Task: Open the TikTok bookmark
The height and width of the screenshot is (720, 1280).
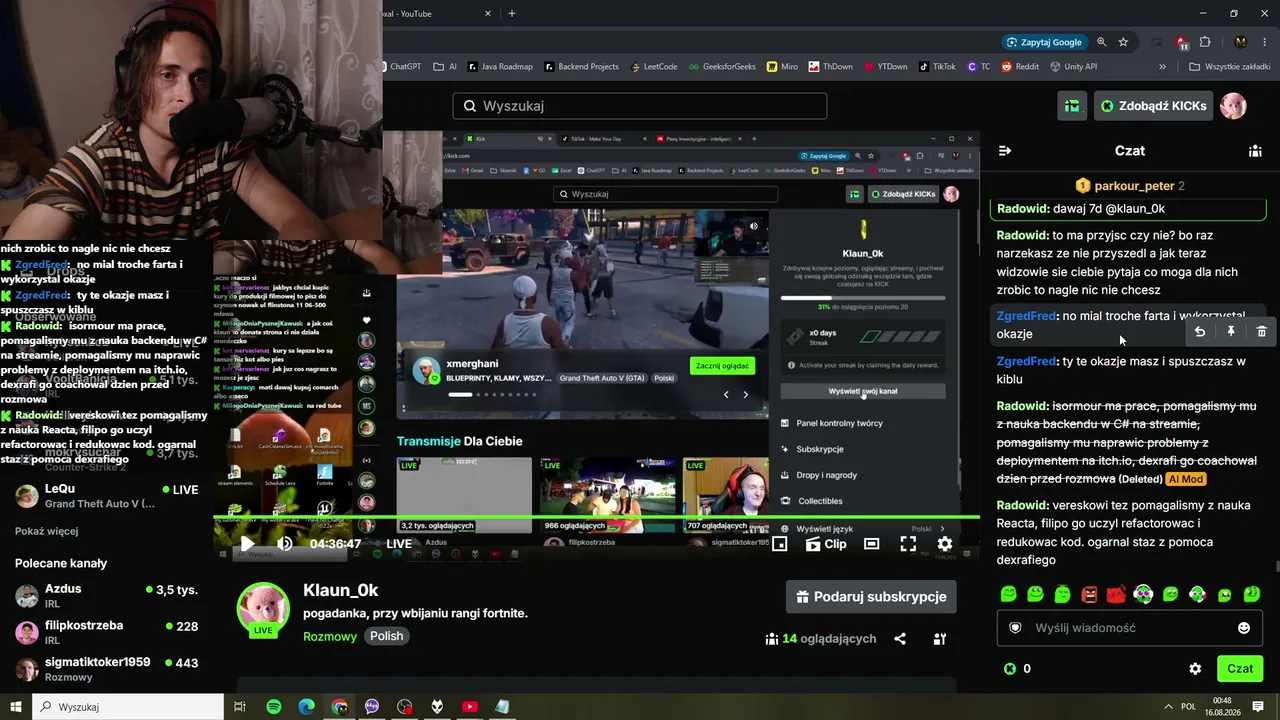Action: tap(936, 67)
